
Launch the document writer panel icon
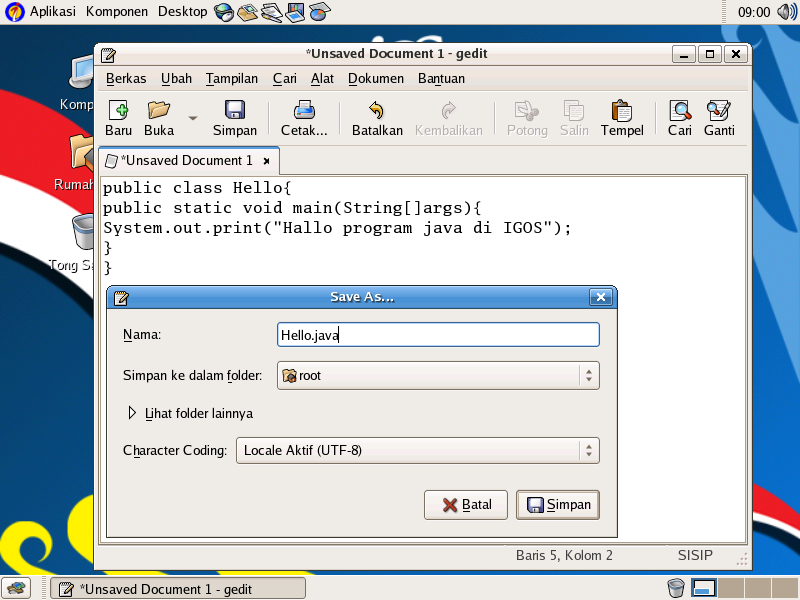(271, 12)
